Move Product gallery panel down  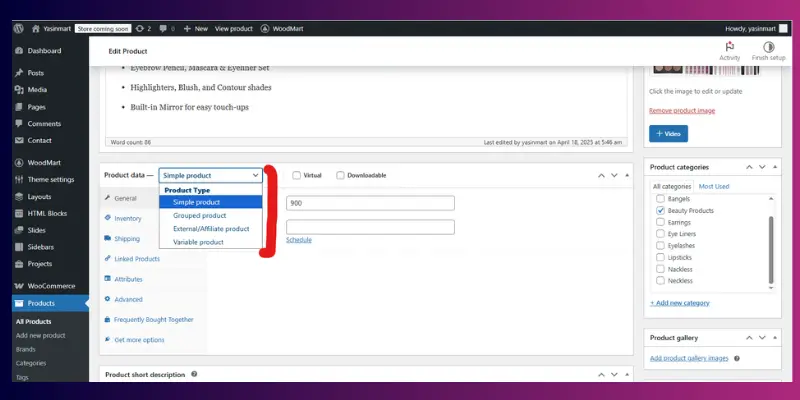point(762,338)
